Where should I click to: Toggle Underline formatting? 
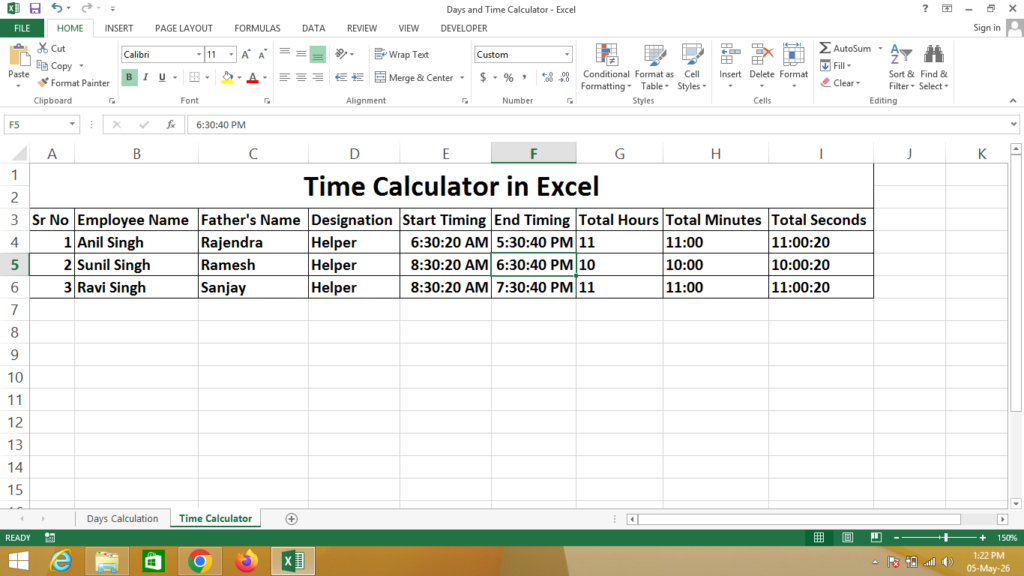tap(162, 78)
